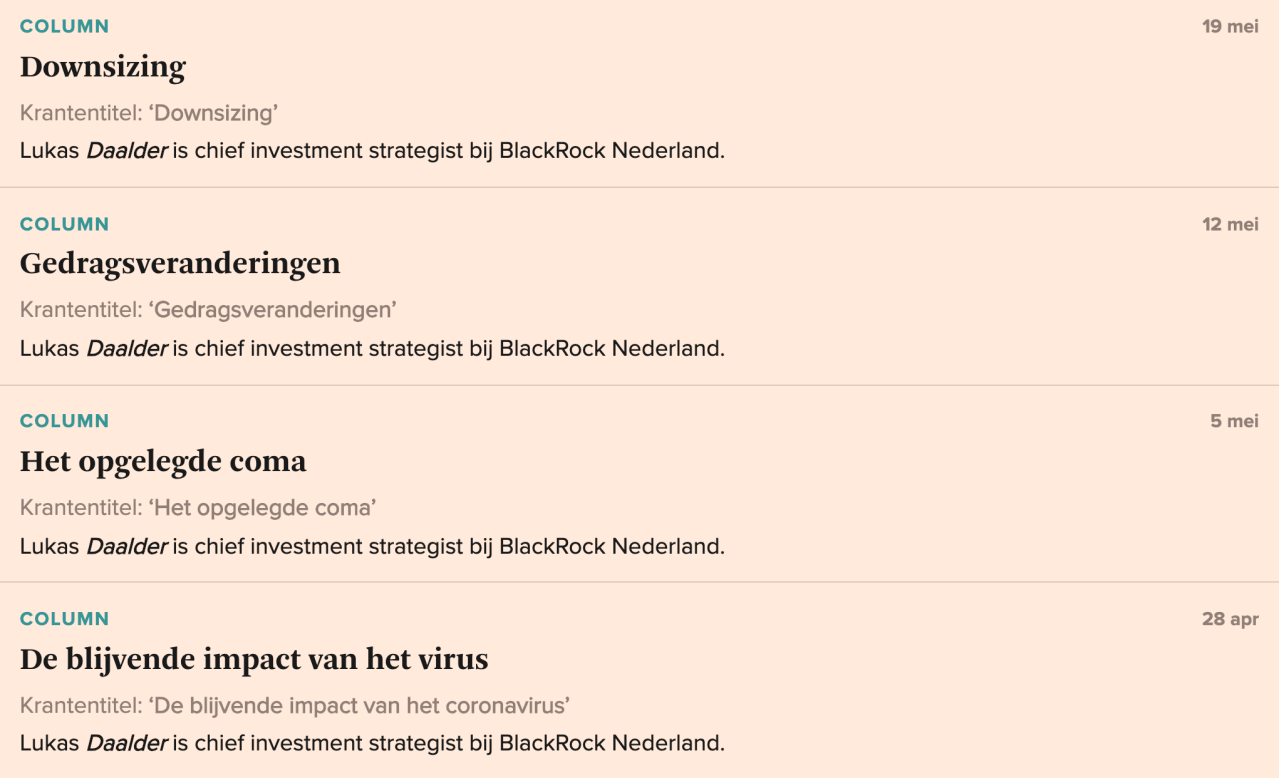Open 'De blijvende impact van het virus'
Screen dimensions: 1279x778
254,659
